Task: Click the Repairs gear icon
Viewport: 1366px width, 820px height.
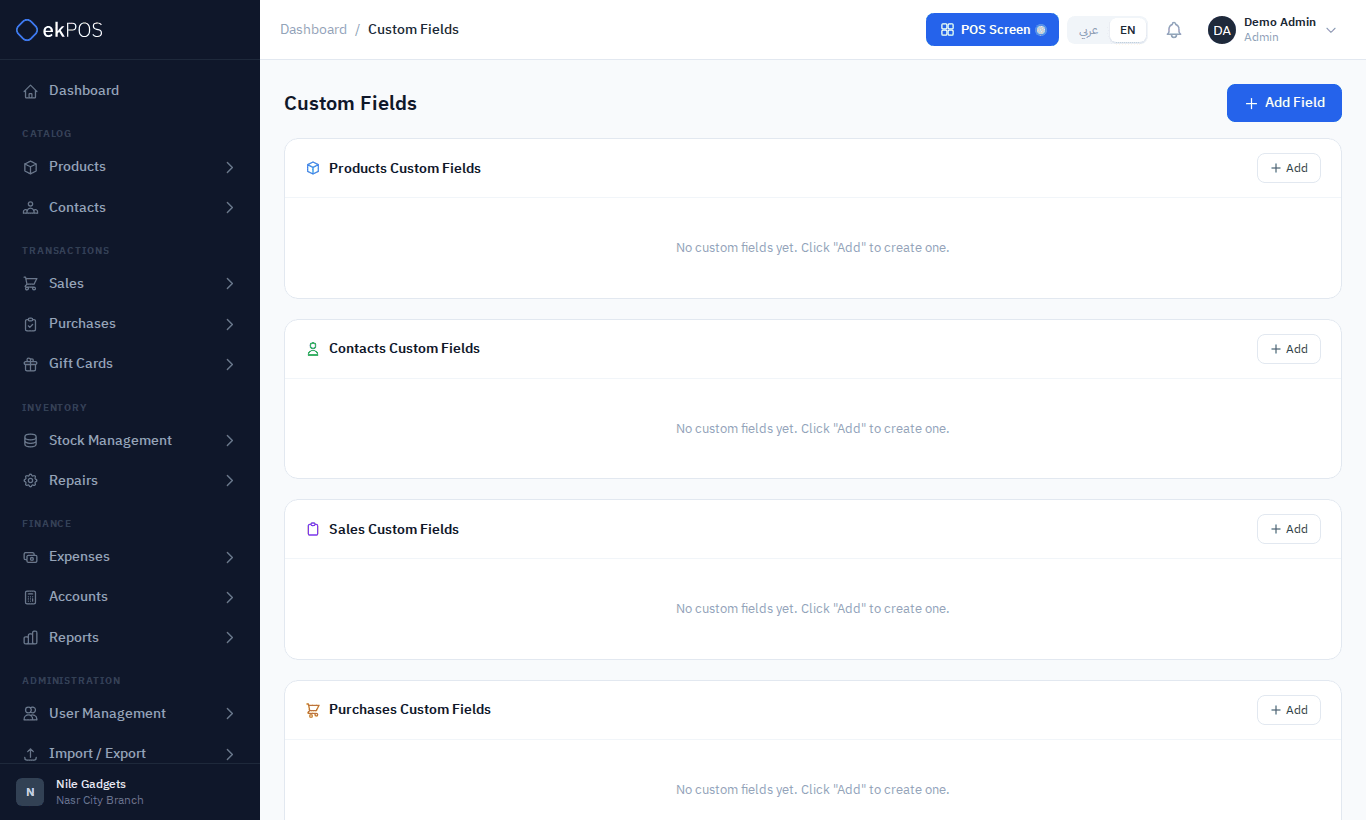Action: point(30,481)
